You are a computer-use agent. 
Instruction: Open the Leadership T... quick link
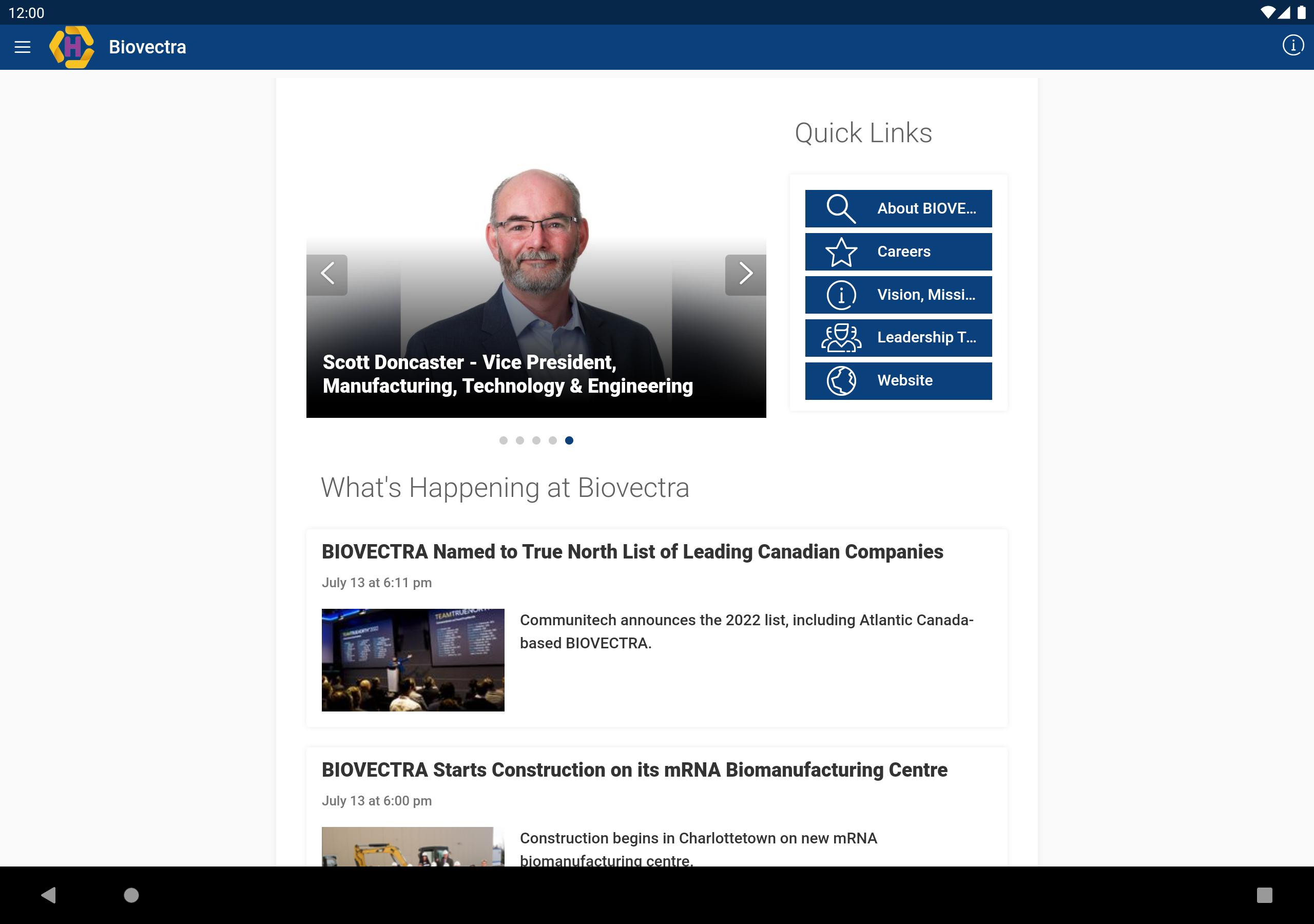[899, 338]
